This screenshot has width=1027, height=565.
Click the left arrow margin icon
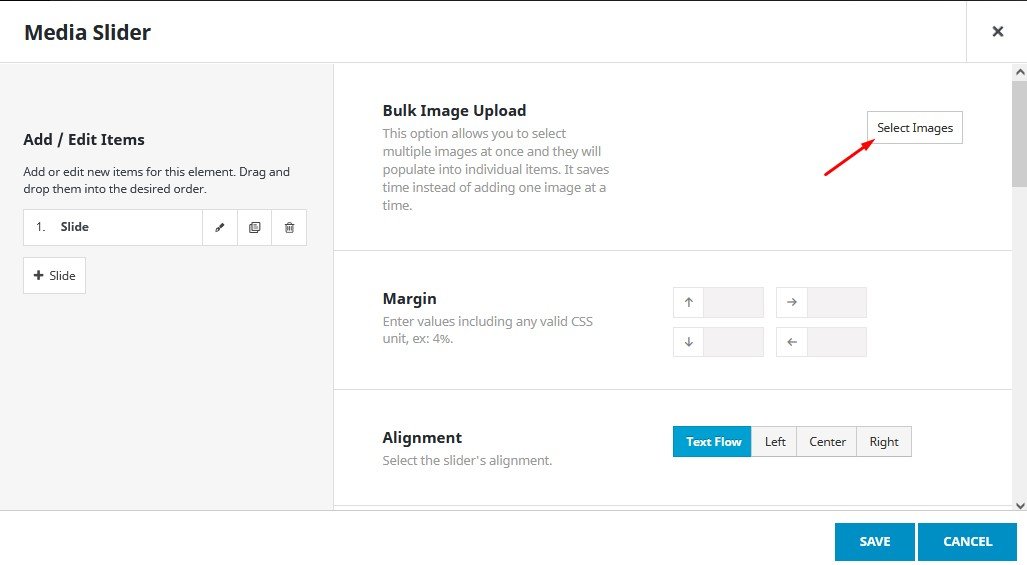click(791, 342)
